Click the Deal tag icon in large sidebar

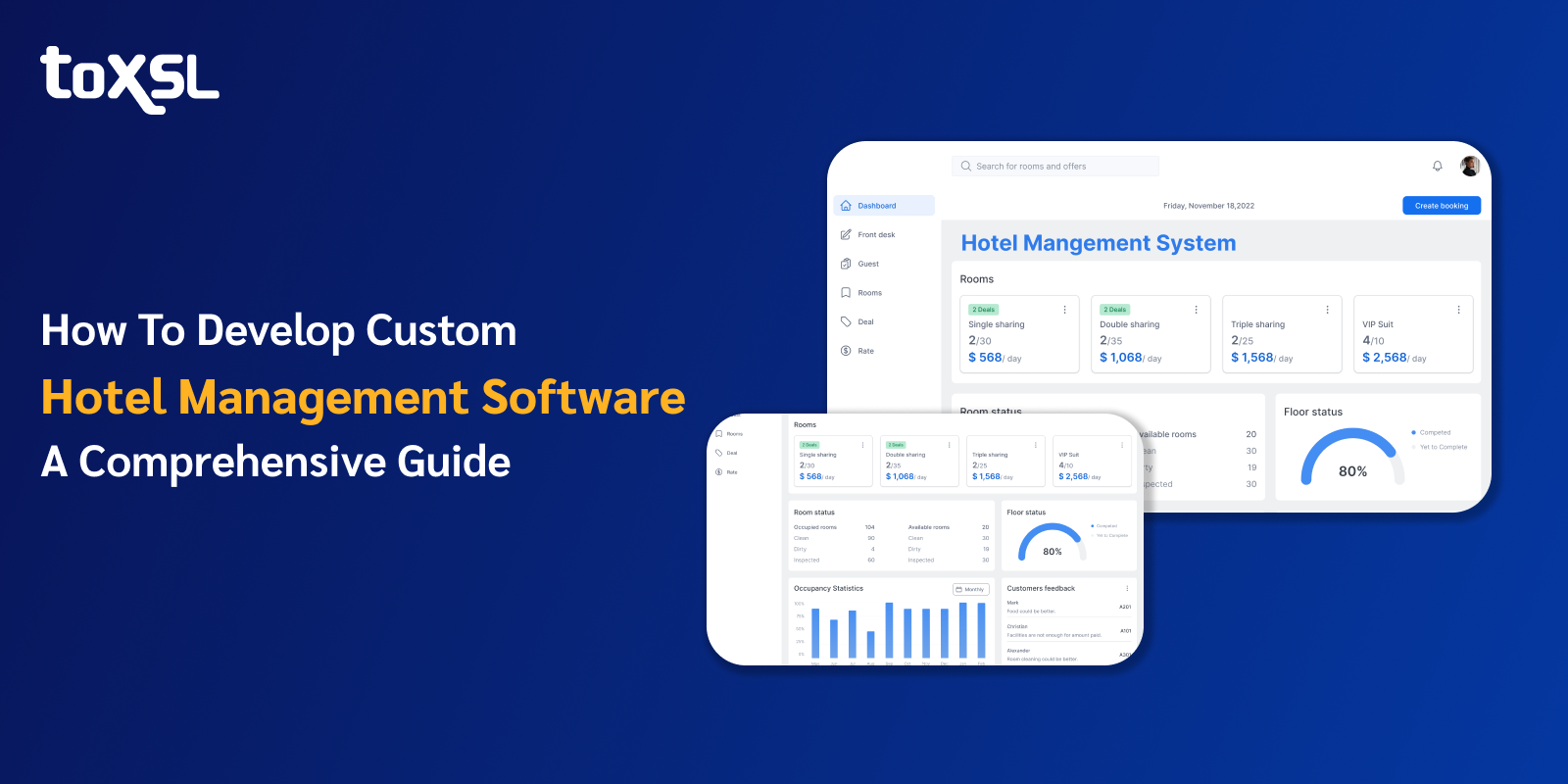pyautogui.click(x=846, y=321)
